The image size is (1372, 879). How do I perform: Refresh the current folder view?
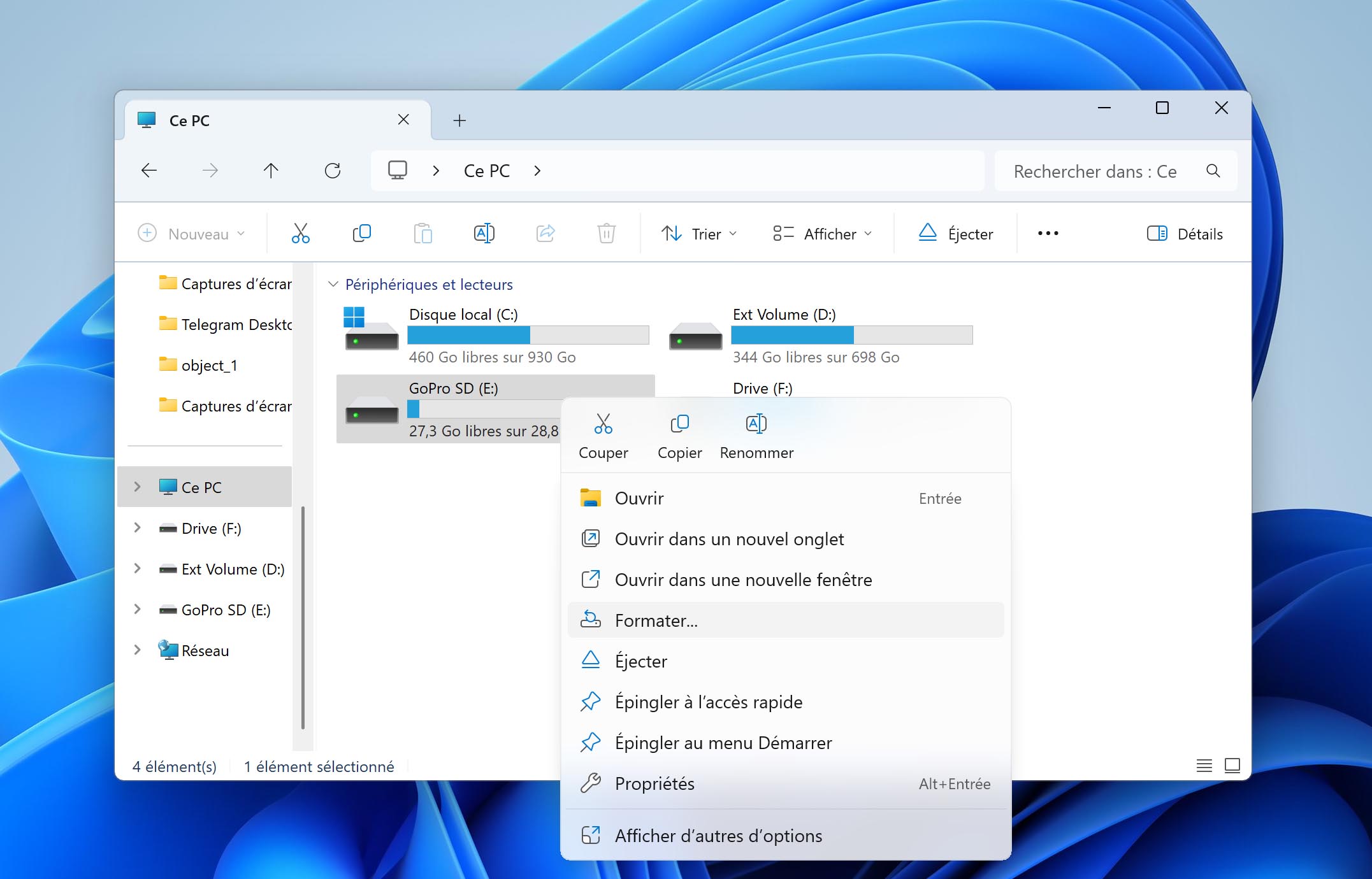[333, 170]
